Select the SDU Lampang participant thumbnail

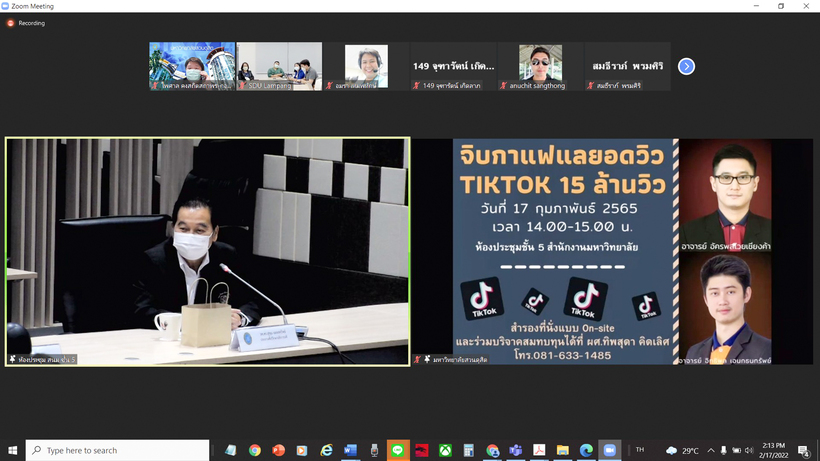click(x=279, y=66)
